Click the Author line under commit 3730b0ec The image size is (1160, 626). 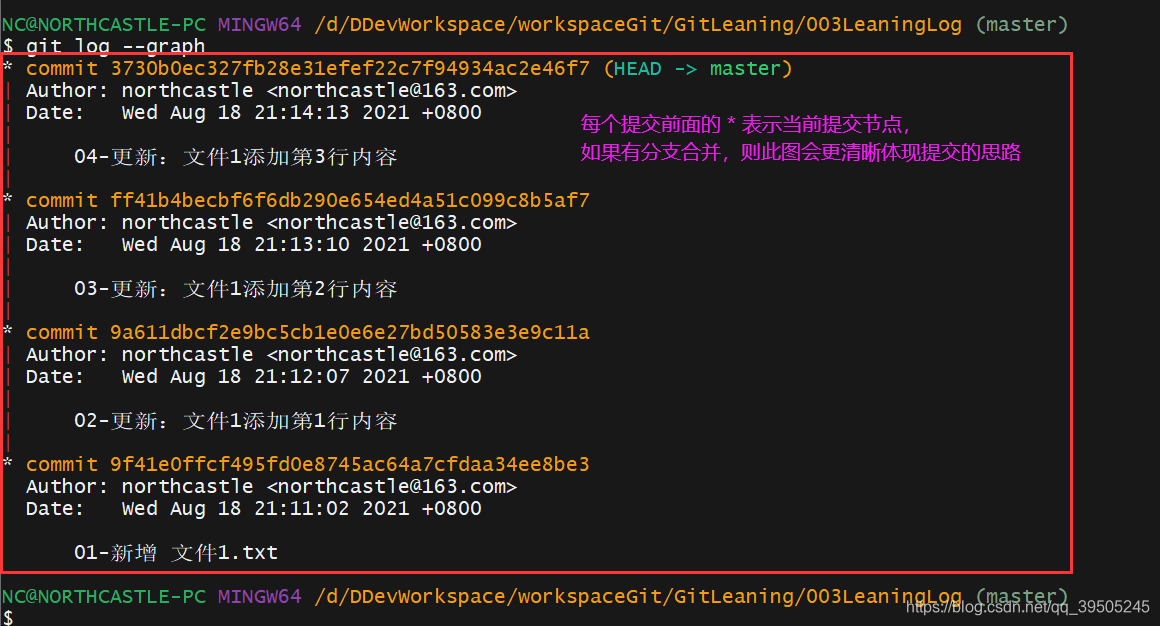point(272,91)
